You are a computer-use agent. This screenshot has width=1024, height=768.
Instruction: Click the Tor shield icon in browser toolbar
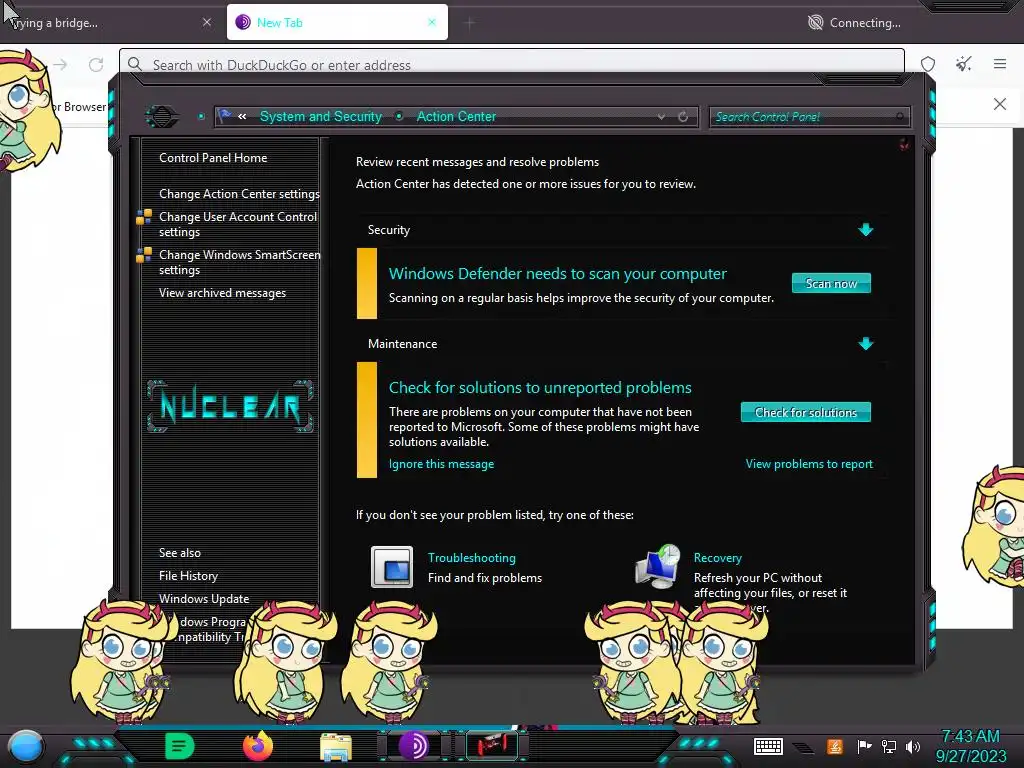click(x=928, y=64)
